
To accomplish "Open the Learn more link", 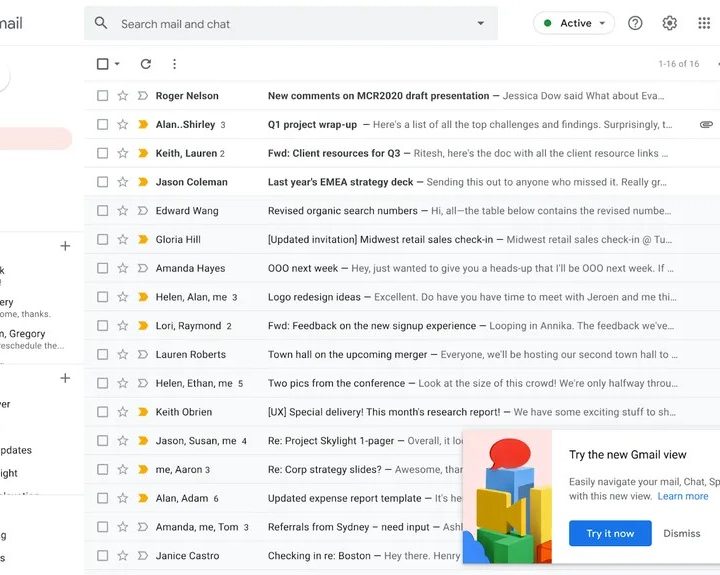I will [683, 496].
